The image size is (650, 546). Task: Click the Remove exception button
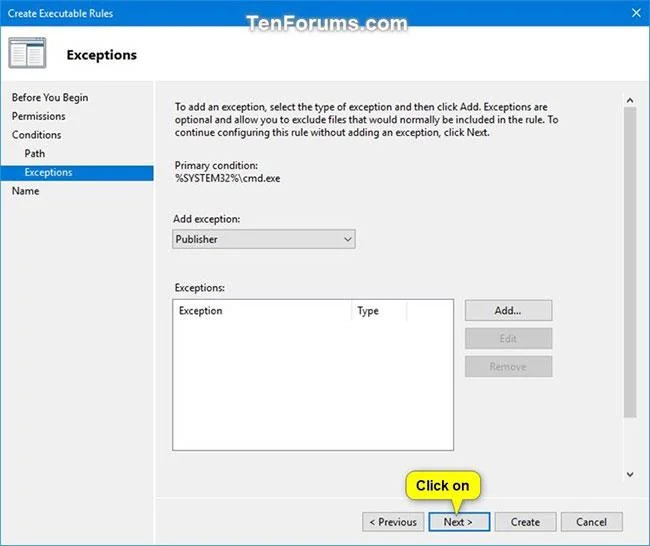(x=508, y=366)
